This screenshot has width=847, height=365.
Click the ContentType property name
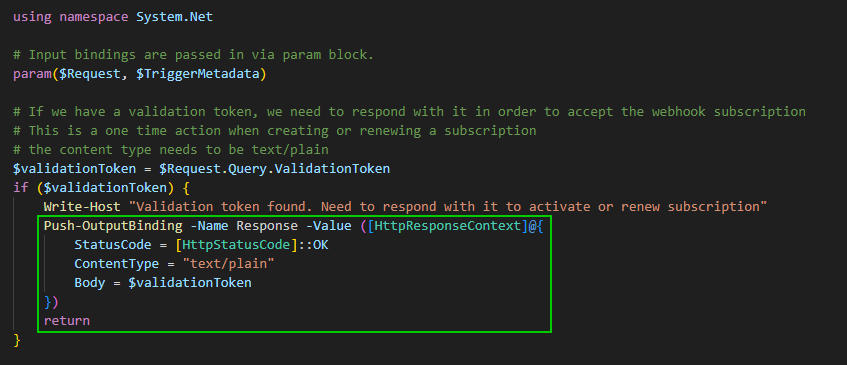click(x=117, y=263)
